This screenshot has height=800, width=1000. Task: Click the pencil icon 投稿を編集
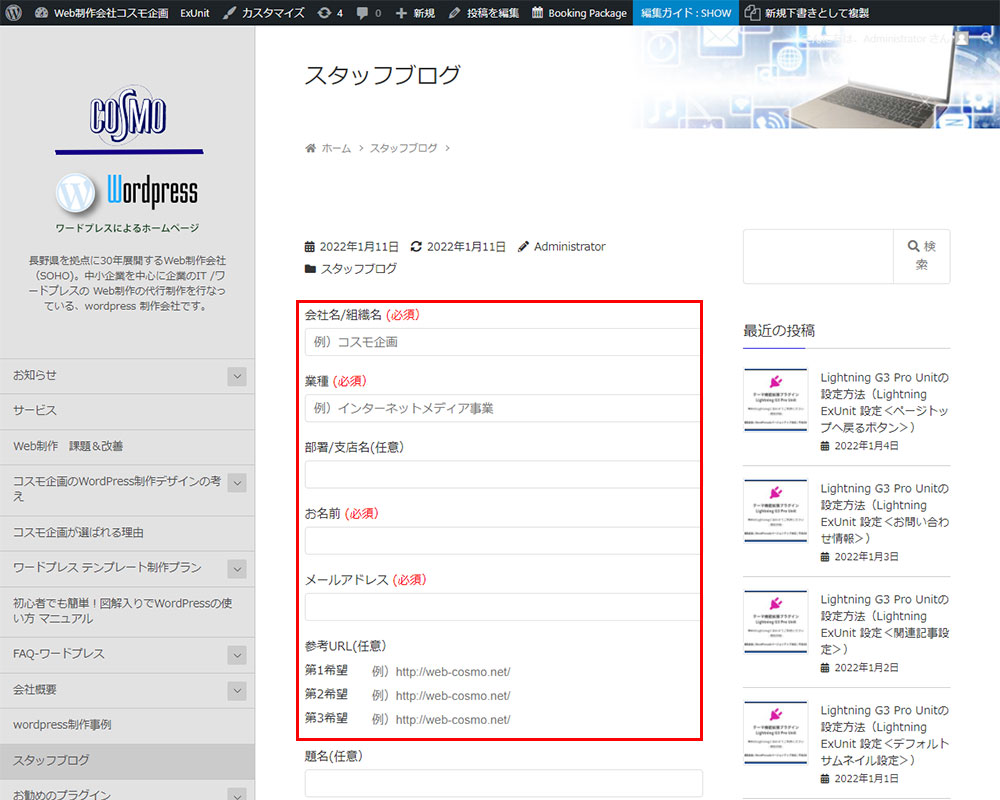(x=455, y=13)
